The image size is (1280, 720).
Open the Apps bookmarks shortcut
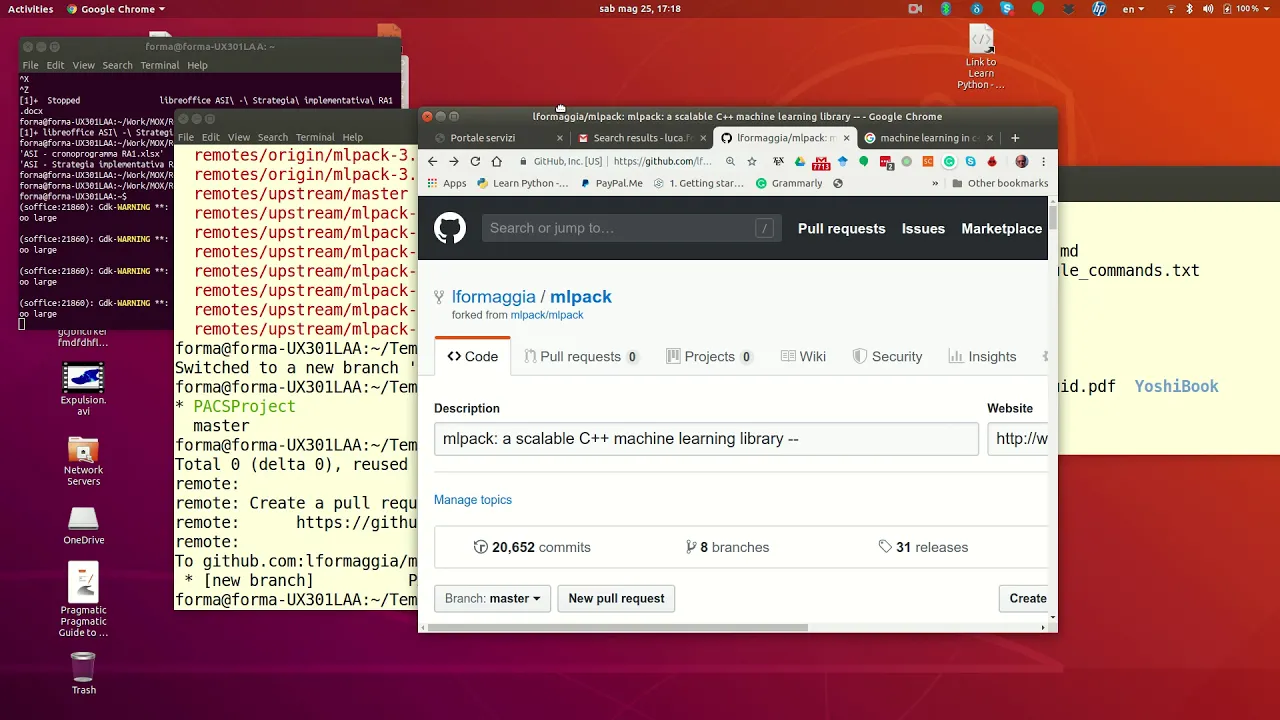(447, 183)
